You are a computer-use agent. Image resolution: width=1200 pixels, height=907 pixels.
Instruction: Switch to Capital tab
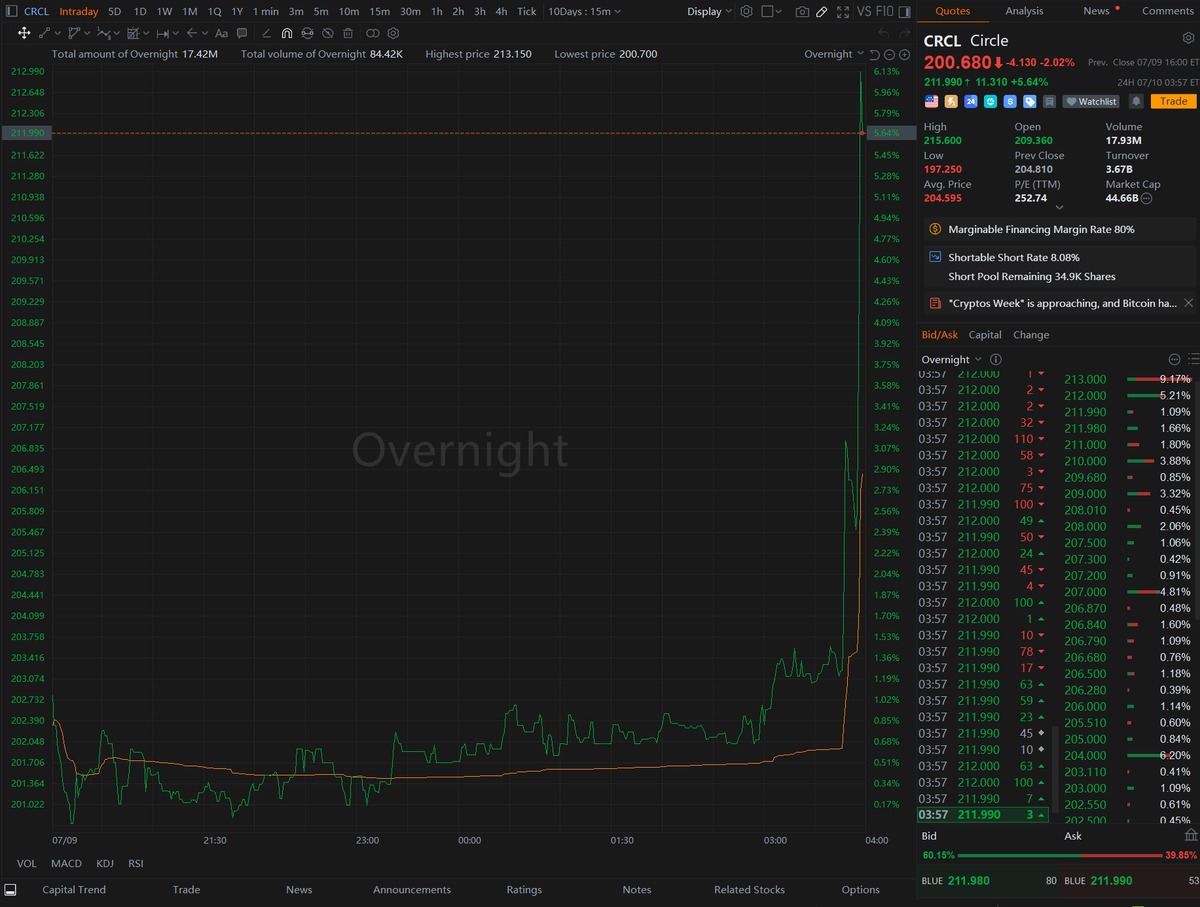click(x=985, y=335)
